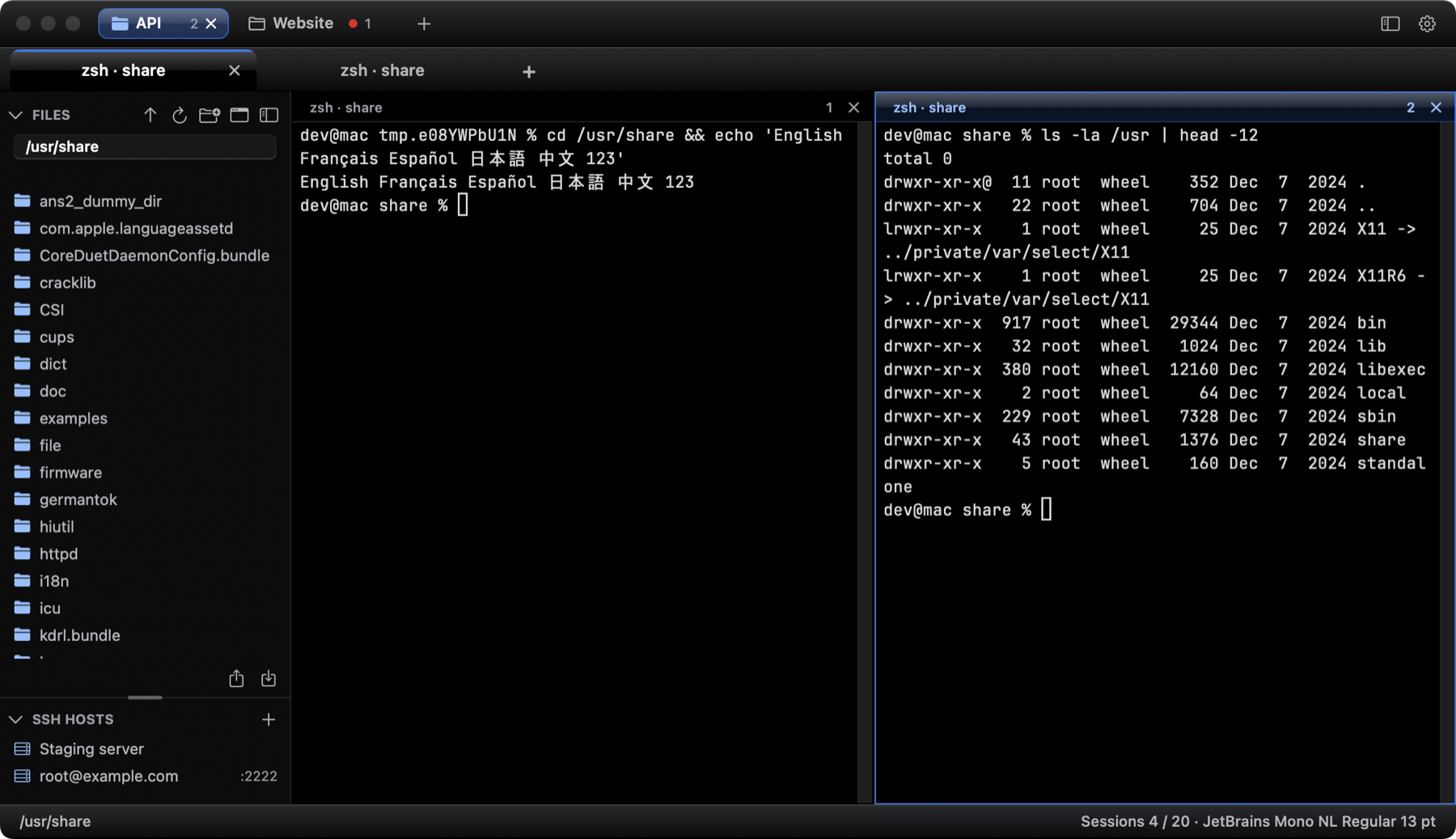1456x839 pixels.
Task: Open the kdrl.bundle folder
Action: click(x=145, y=635)
